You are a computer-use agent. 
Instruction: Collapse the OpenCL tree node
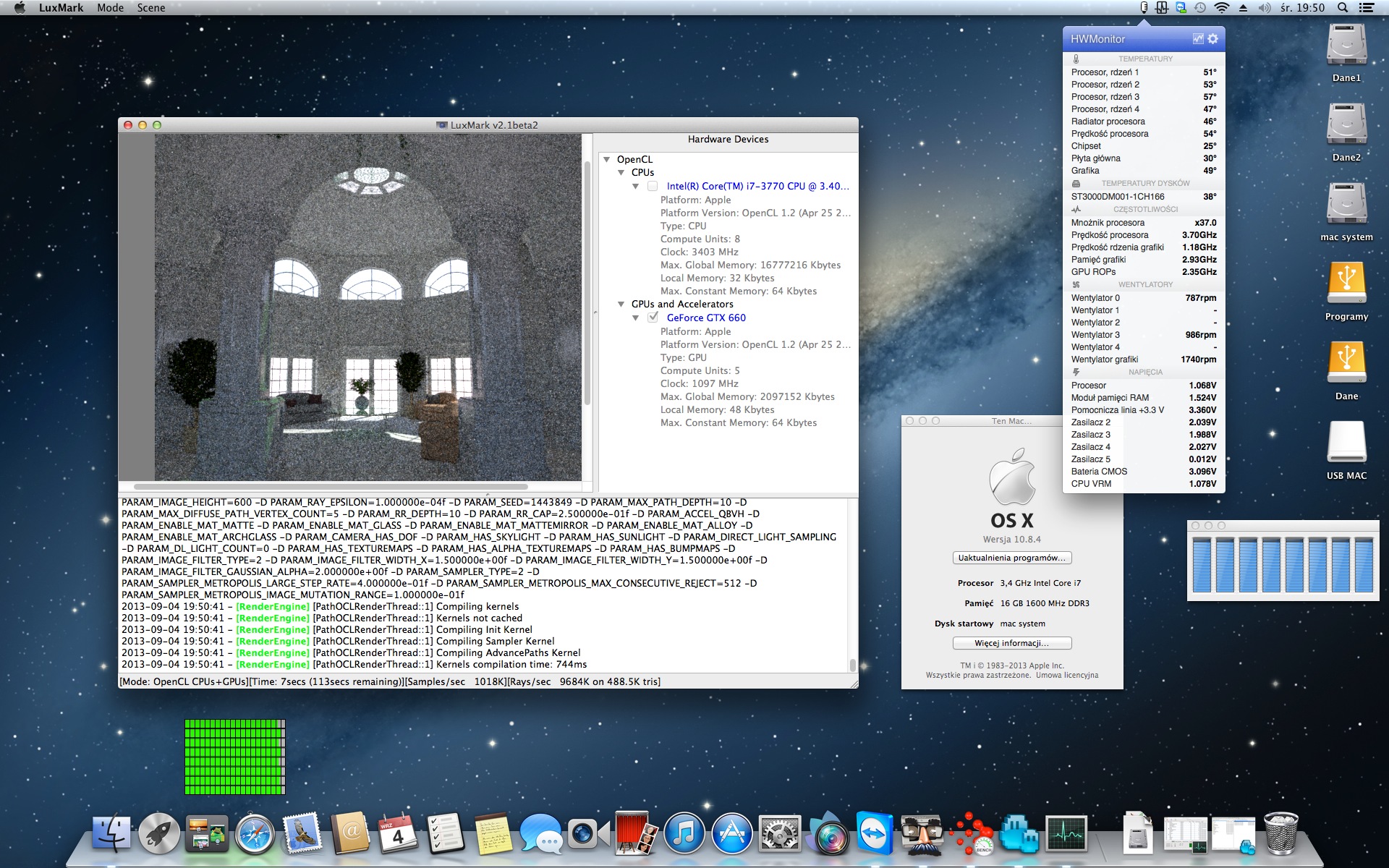[x=606, y=159]
